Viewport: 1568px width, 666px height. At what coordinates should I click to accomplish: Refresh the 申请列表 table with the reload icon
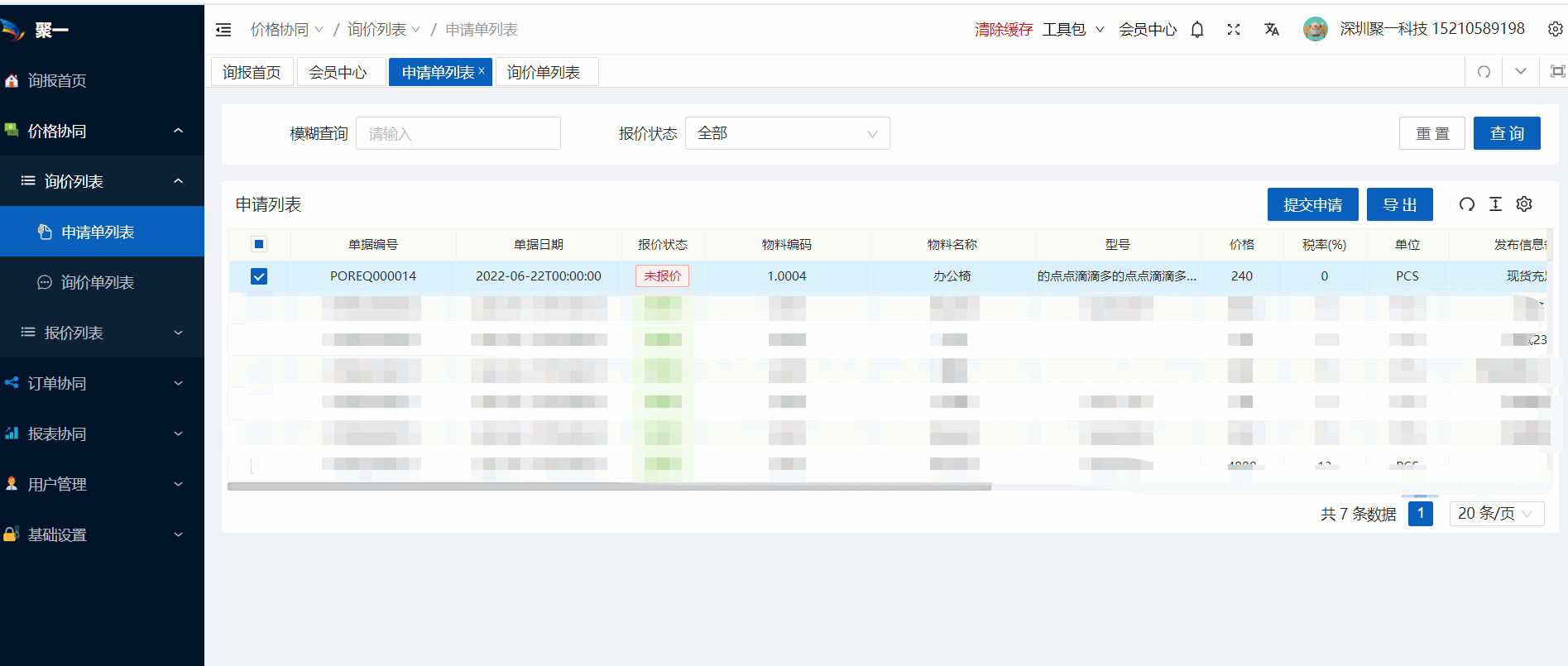pos(1466,204)
